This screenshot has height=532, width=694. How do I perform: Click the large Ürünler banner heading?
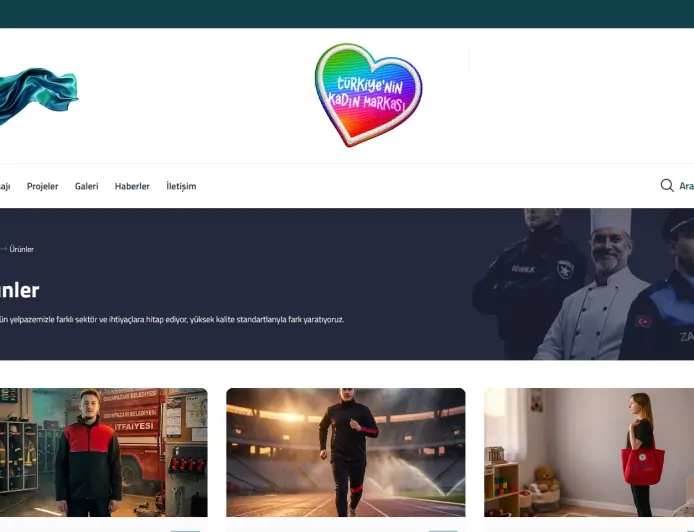coord(19,290)
